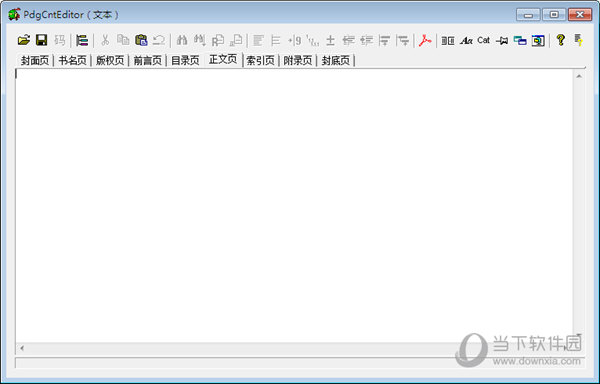Select the 正文页 tab

pos(223,59)
